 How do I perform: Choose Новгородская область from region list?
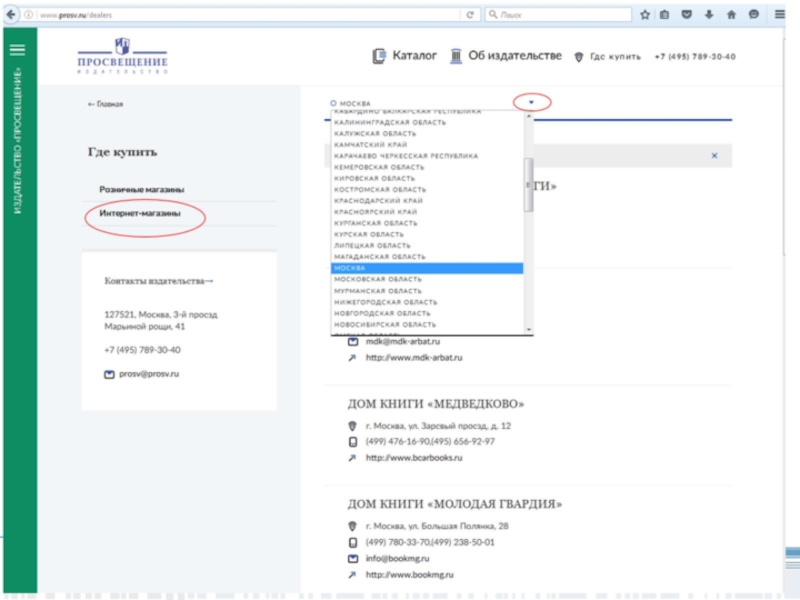(427, 314)
